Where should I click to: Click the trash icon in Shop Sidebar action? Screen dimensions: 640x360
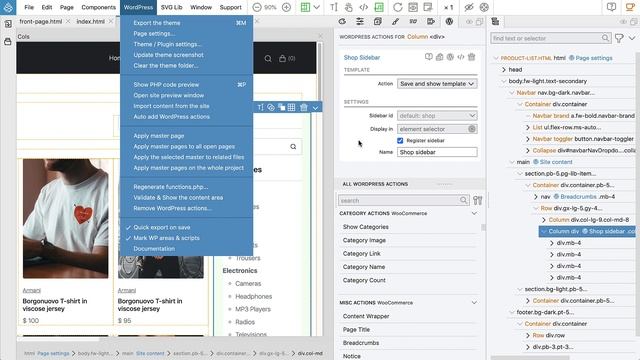click(471, 57)
